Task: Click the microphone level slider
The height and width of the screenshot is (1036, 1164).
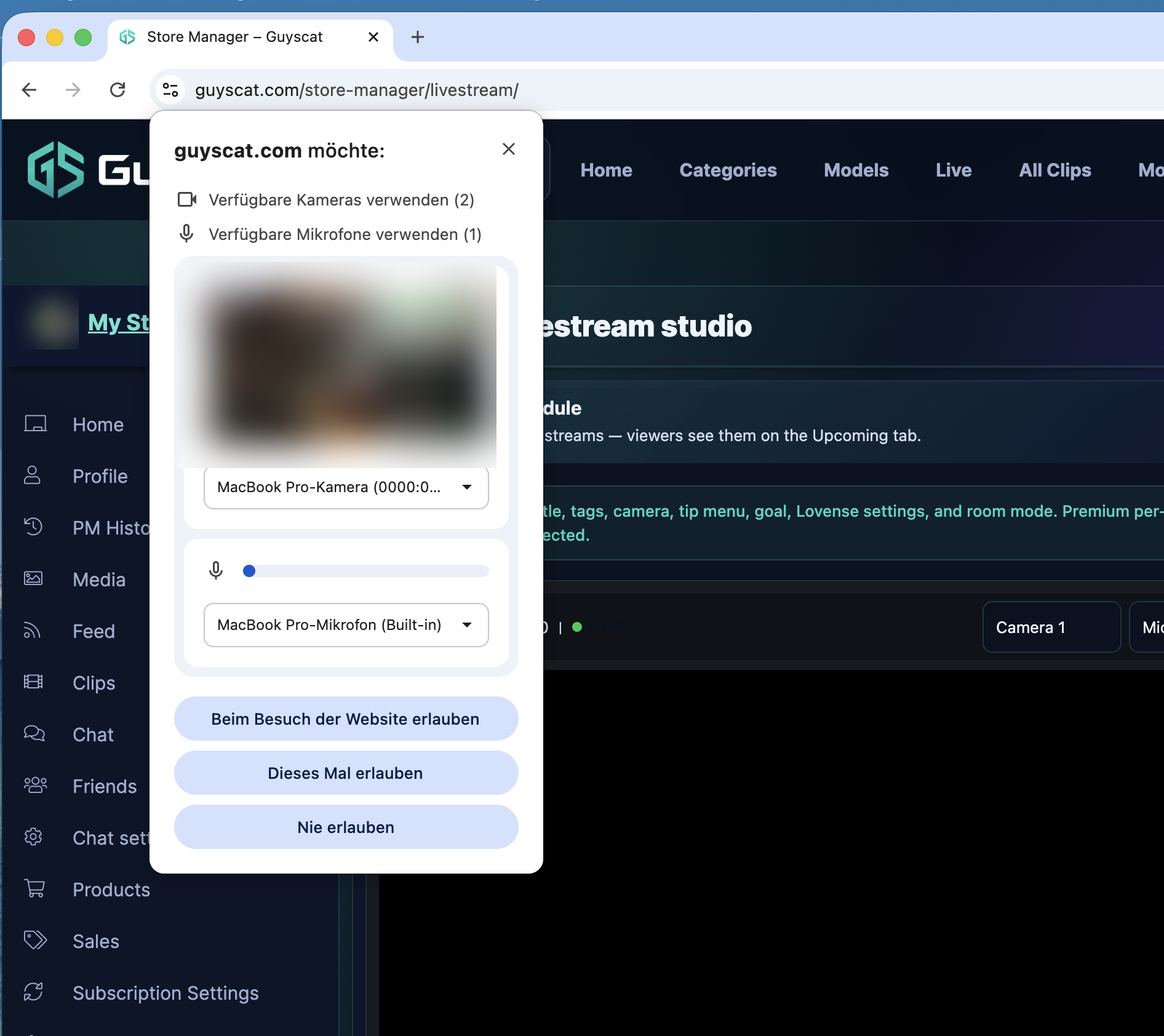Action: click(366, 571)
